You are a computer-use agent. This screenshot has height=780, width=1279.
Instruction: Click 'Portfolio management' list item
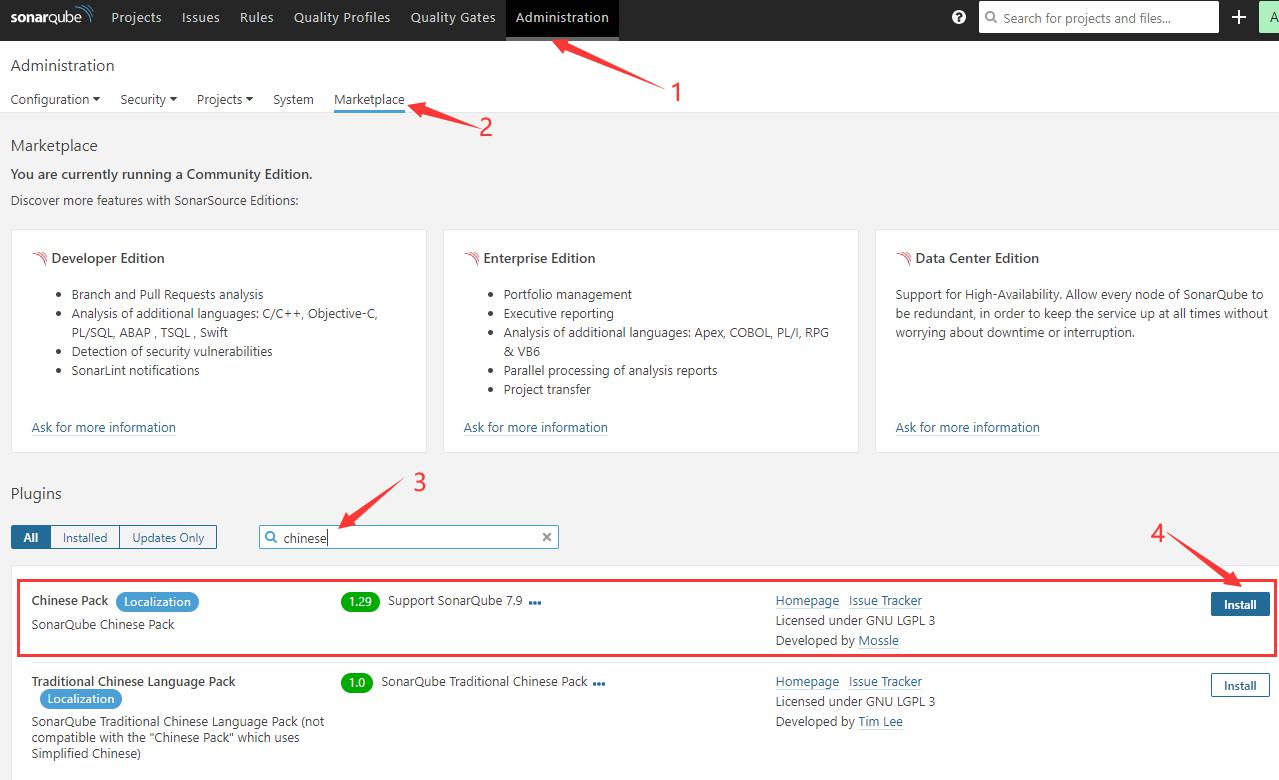pyautogui.click(x=568, y=294)
